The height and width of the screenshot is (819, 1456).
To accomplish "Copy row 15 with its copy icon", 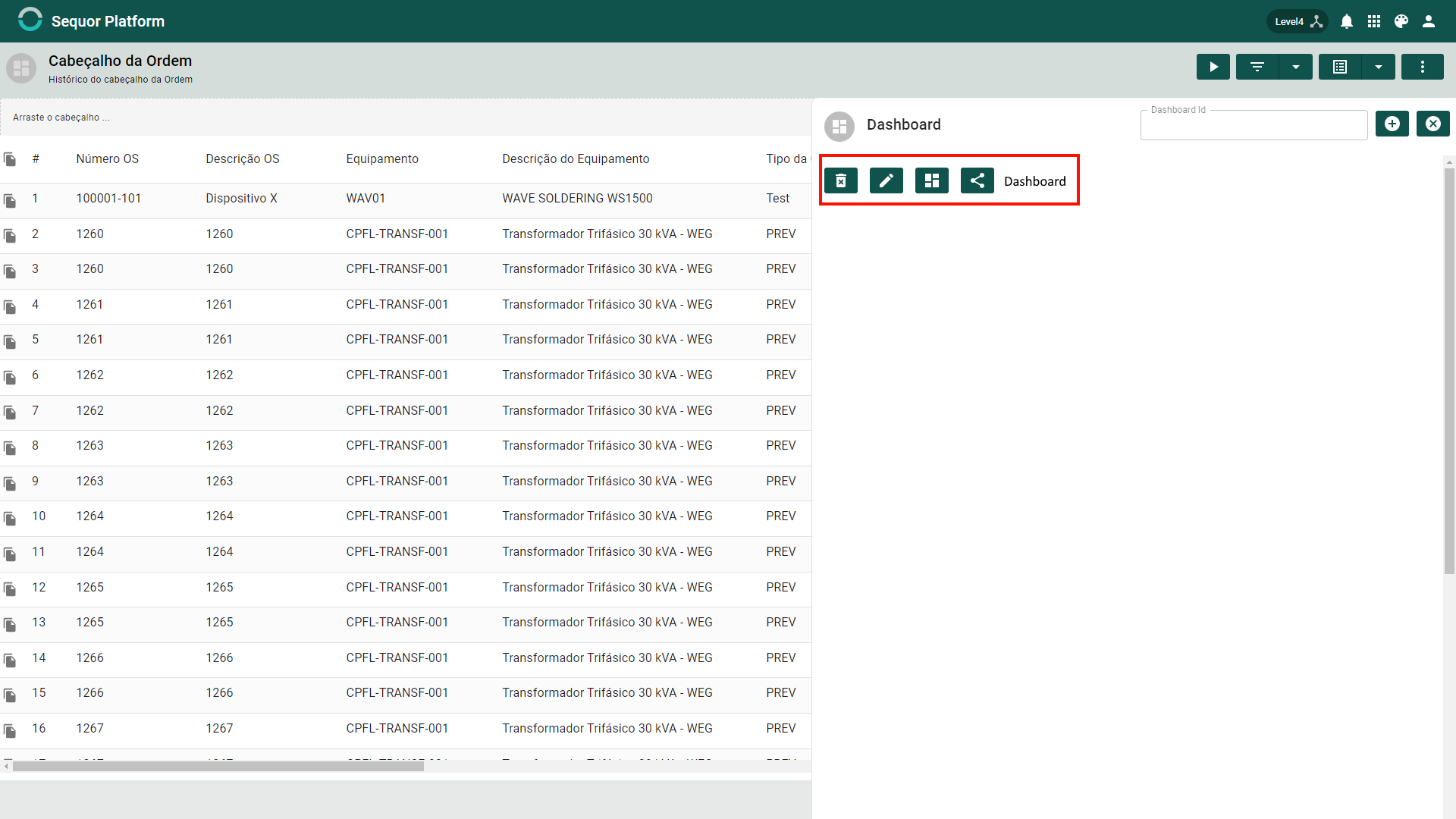I will pyautogui.click(x=10, y=695).
